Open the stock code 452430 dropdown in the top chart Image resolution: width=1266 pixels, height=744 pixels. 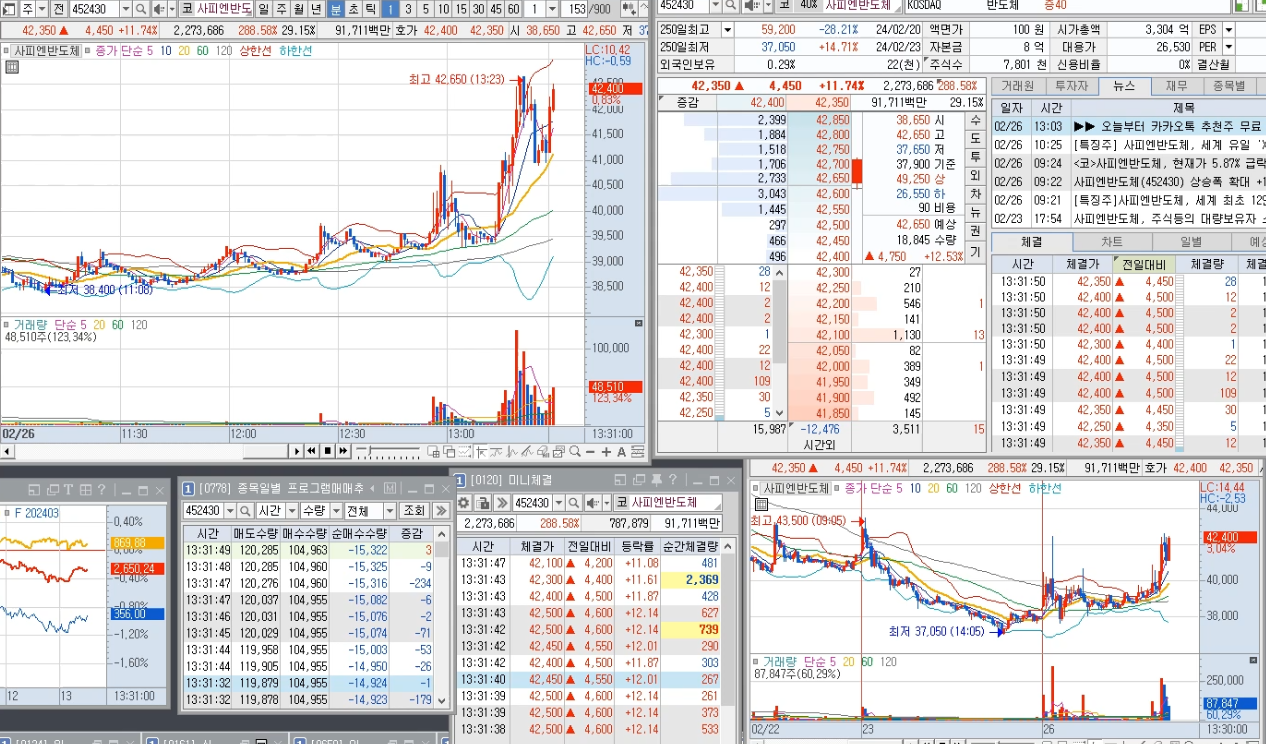[126, 8]
